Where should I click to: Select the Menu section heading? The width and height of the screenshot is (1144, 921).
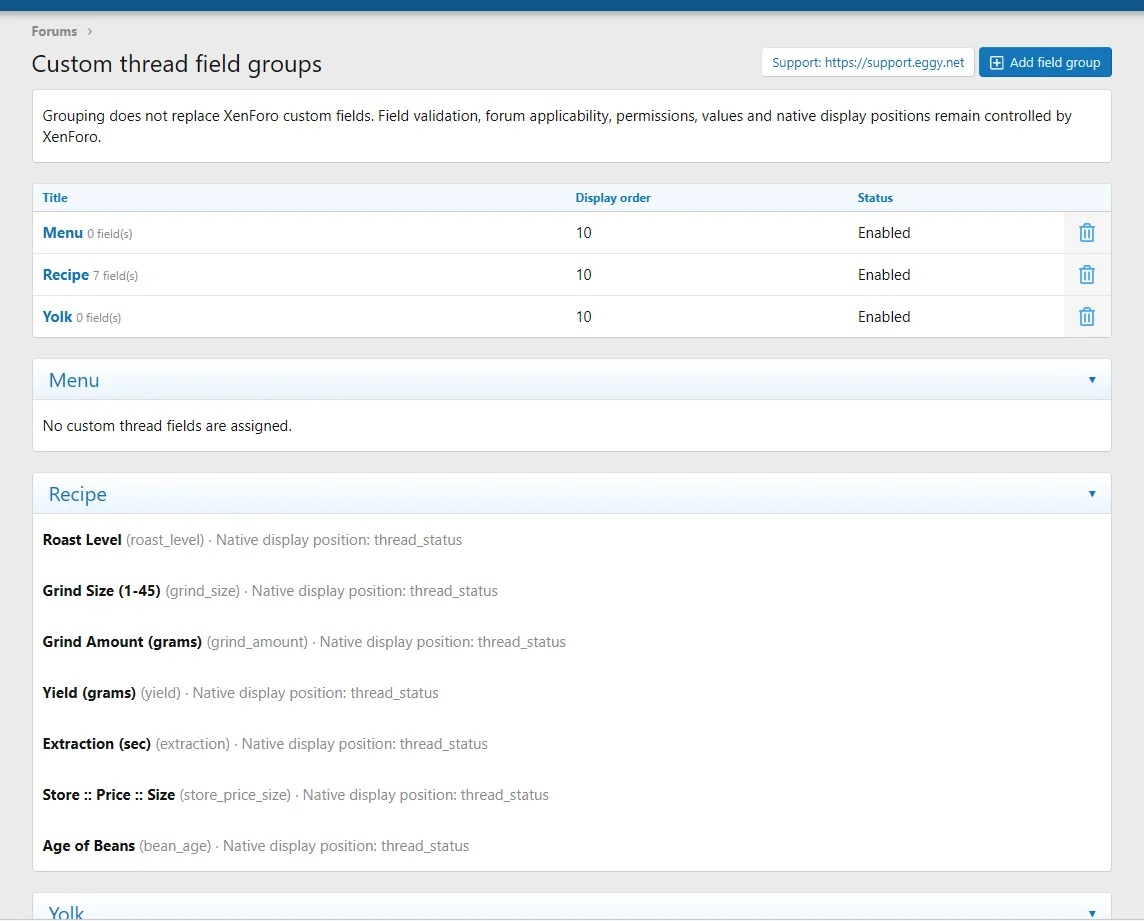click(x=74, y=380)
